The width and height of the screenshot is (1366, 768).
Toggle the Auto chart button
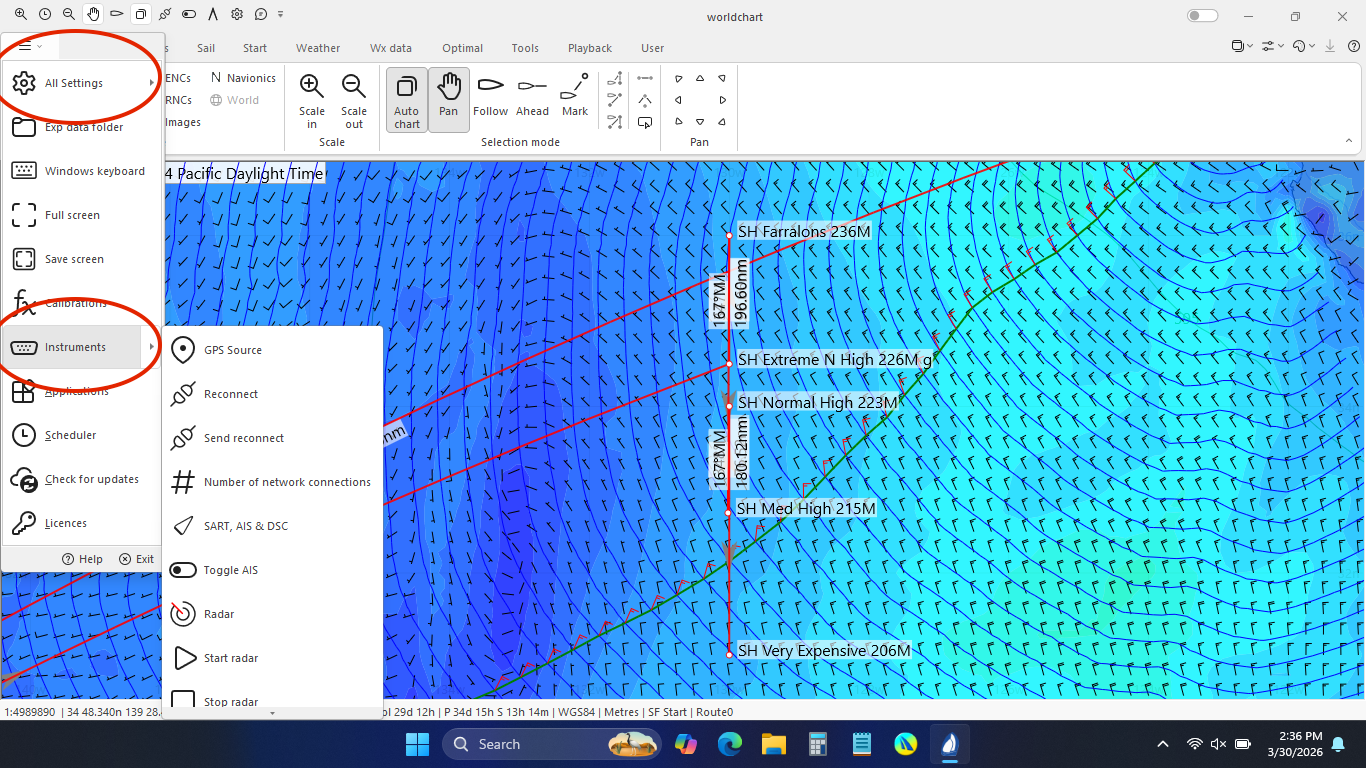tap(407, 100)
